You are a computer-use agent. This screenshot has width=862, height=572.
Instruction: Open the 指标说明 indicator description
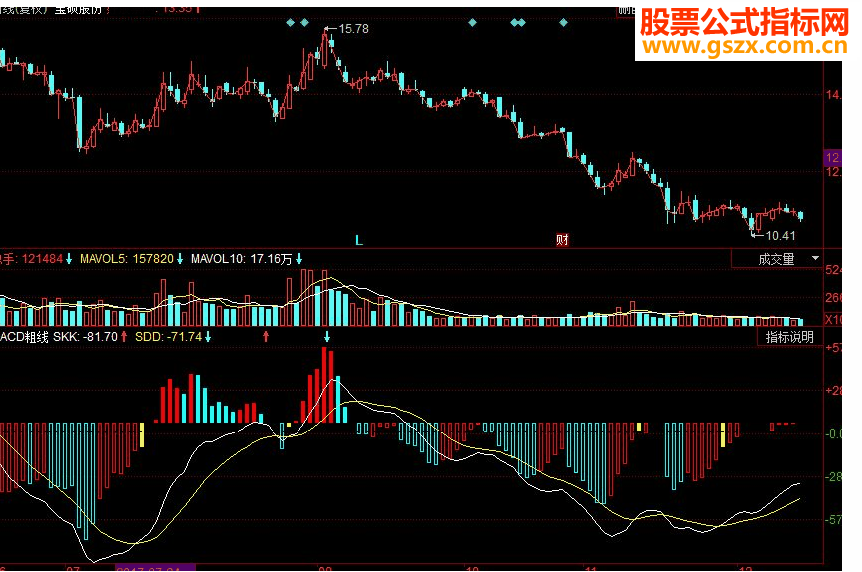(790, 337)
